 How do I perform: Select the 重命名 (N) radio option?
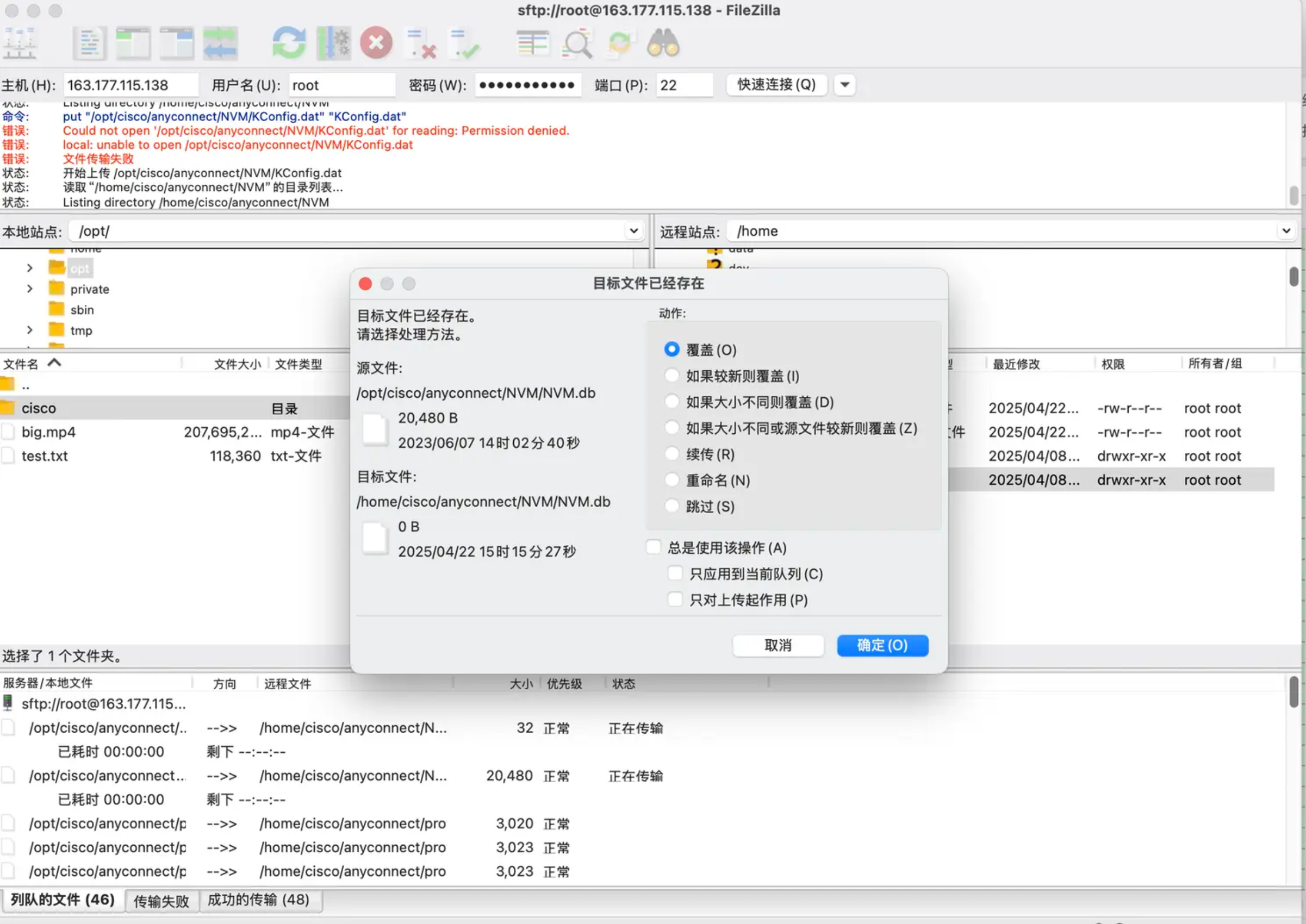coord(672,479)
